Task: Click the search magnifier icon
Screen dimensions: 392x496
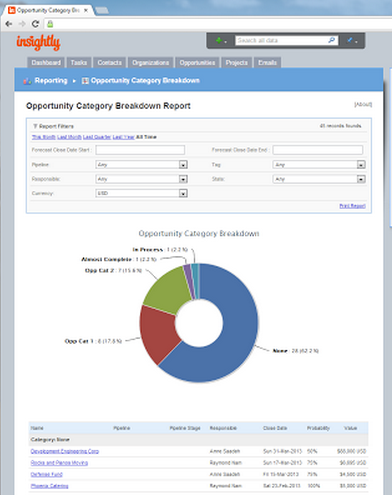Action: pos(331,40)
